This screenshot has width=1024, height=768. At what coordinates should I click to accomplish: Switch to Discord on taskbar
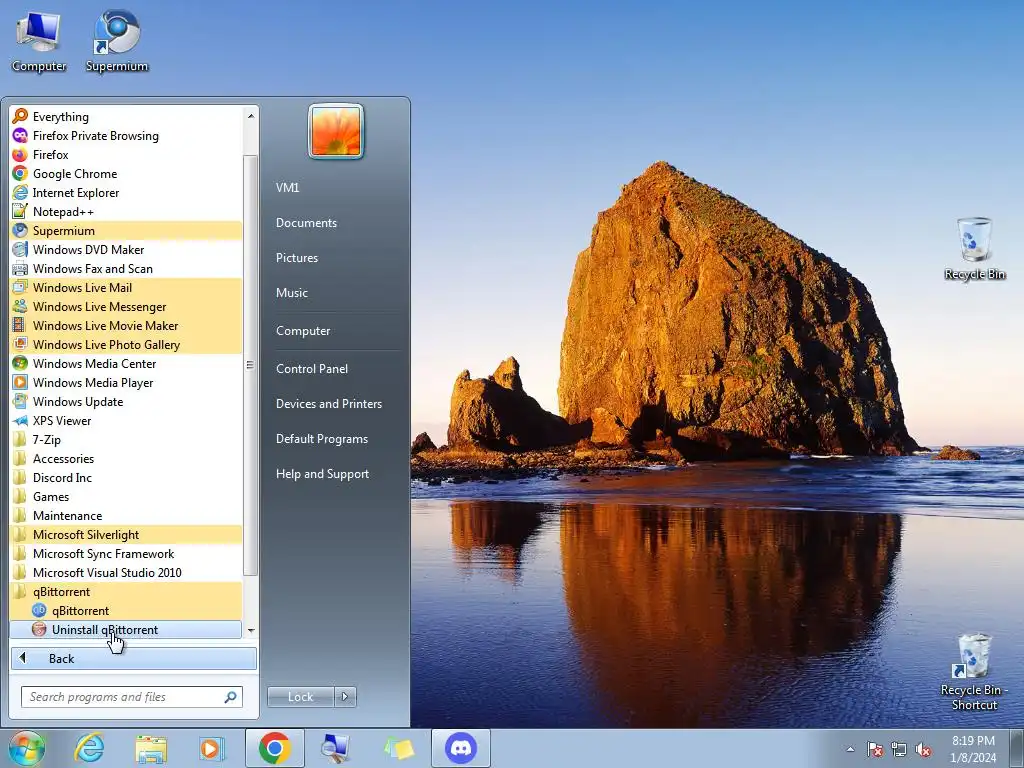click(461, 748)
